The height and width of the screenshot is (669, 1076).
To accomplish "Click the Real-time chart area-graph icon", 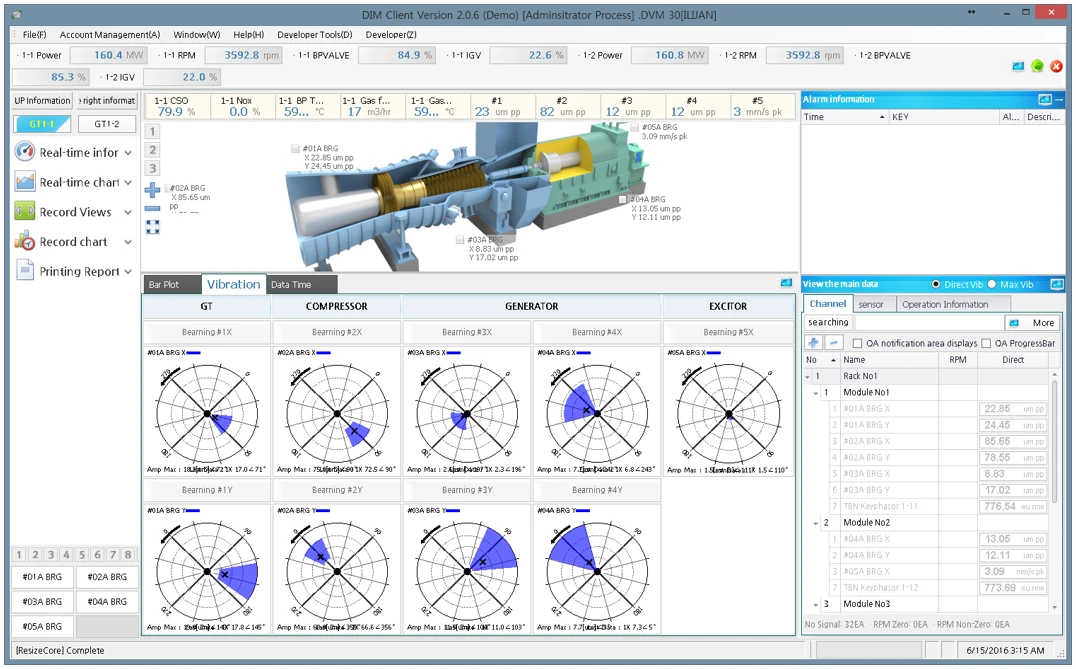I will (25, 181).
